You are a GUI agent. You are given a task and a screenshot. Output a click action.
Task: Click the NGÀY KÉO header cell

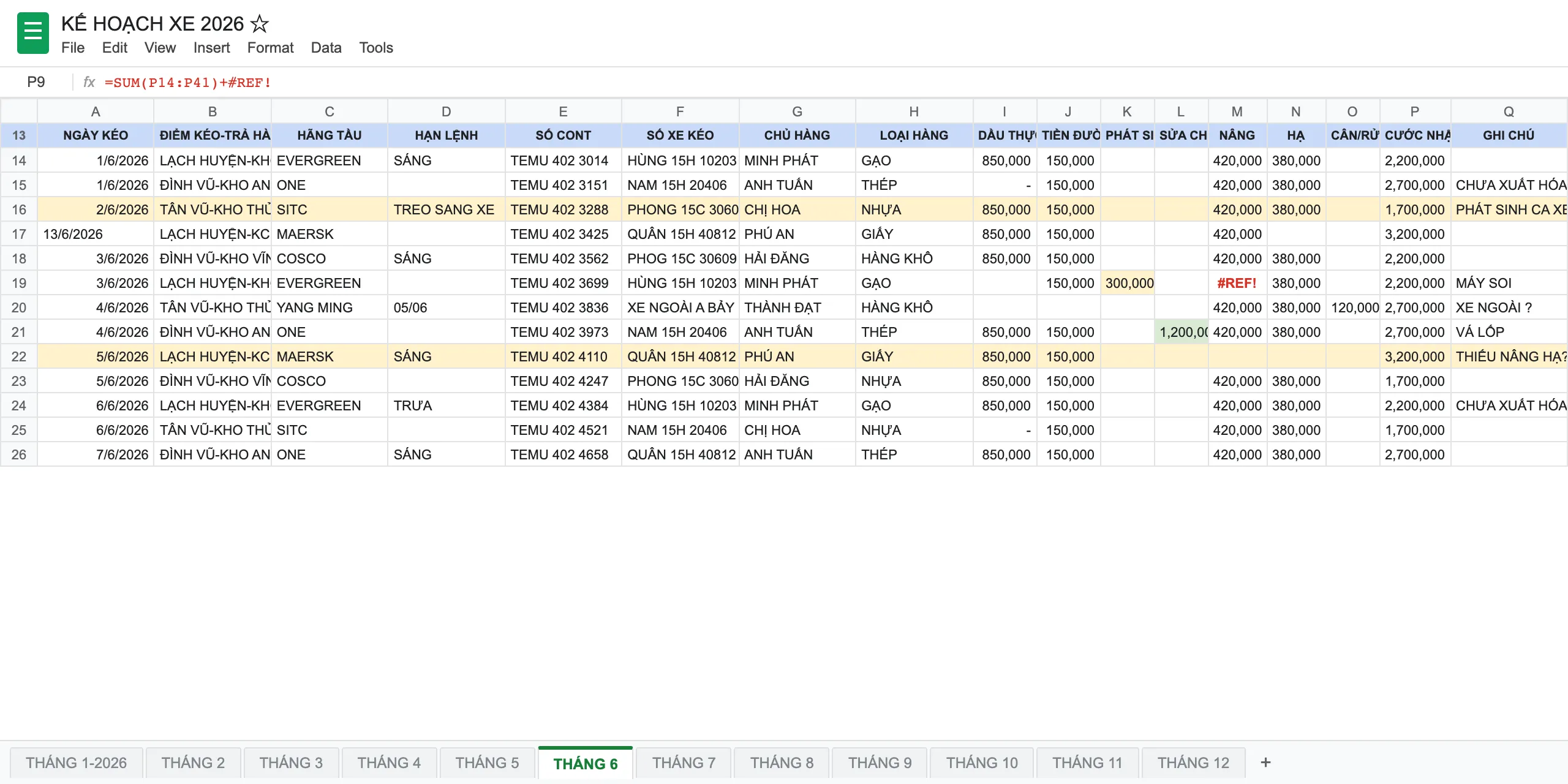click(x=96, y=135)
